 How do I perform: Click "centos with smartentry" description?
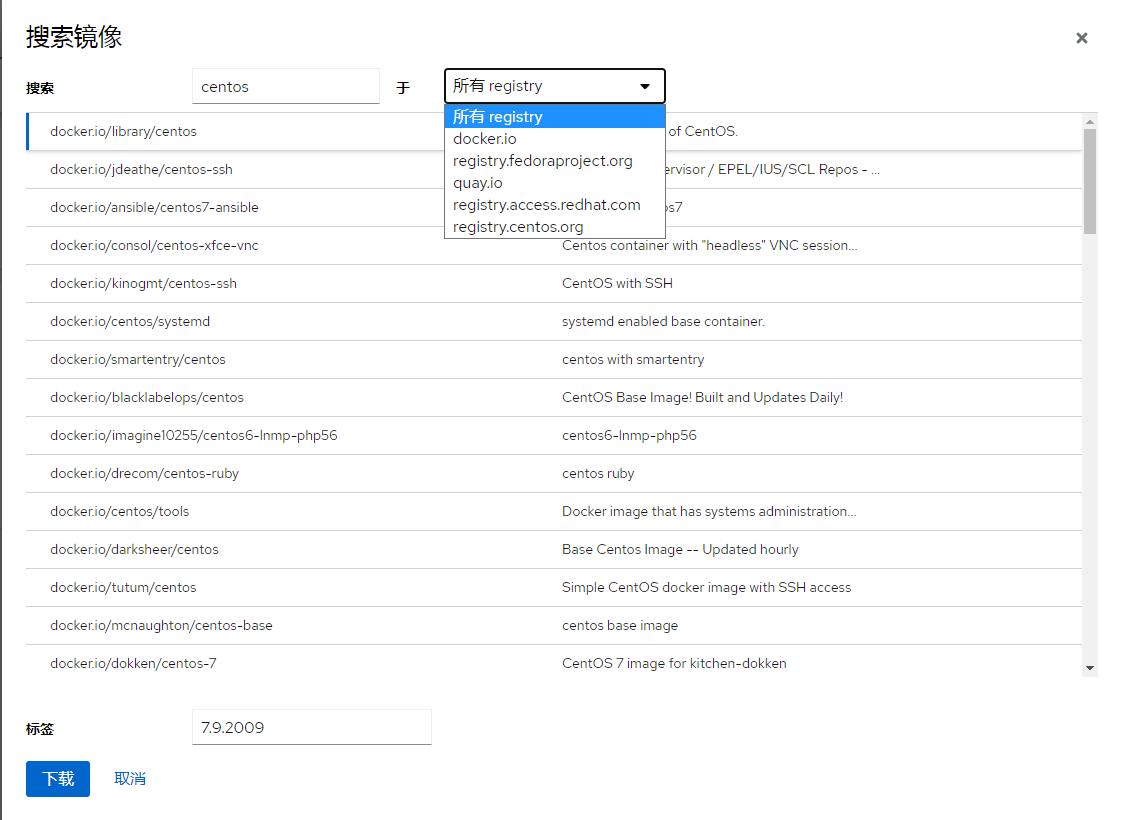(x=633, y=359)
